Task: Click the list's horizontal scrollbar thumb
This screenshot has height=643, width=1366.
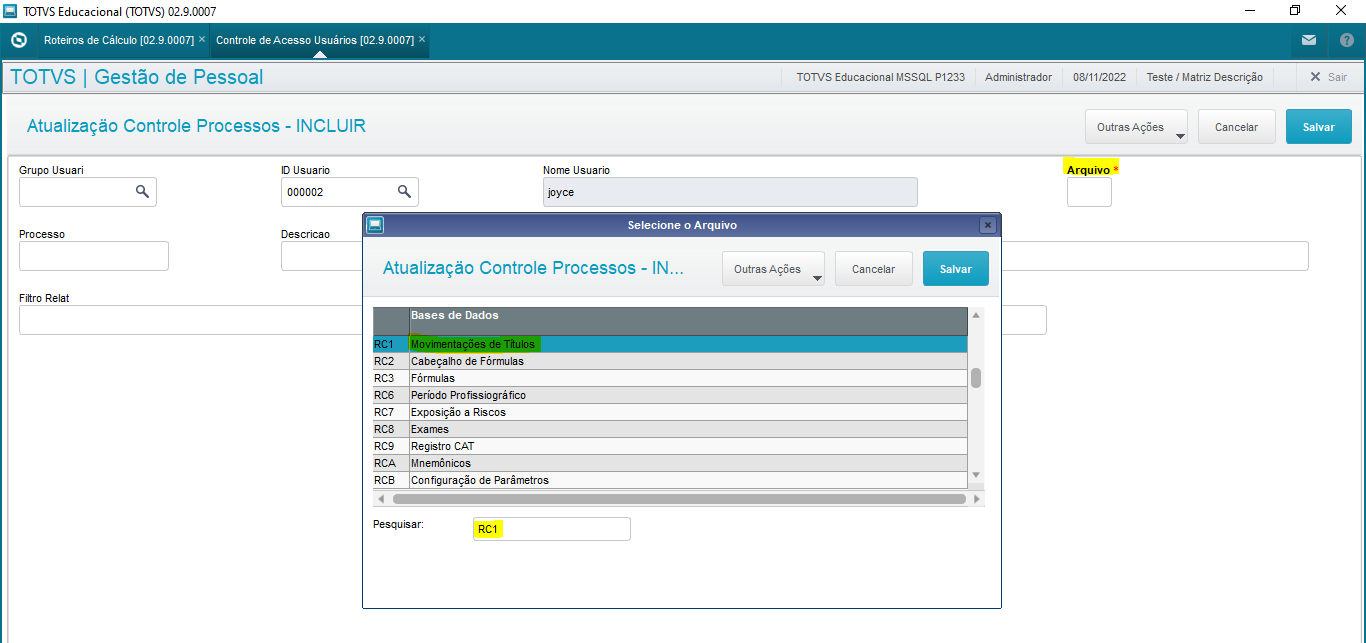Action: (679, 498)
